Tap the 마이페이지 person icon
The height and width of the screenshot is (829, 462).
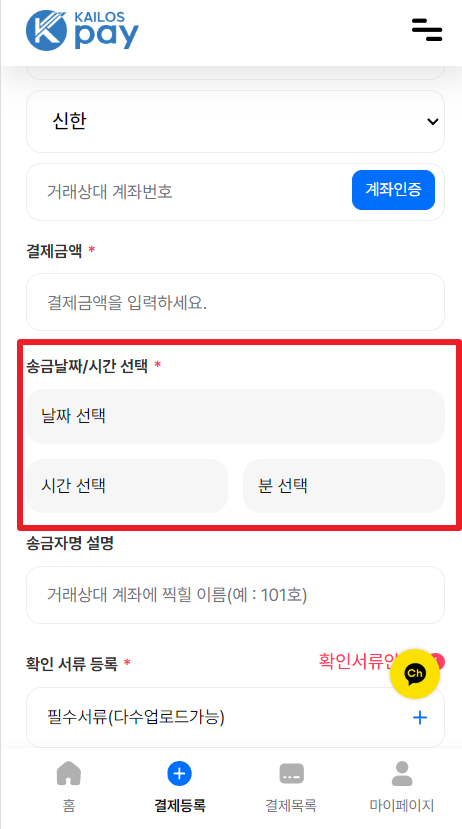[402, 773]
